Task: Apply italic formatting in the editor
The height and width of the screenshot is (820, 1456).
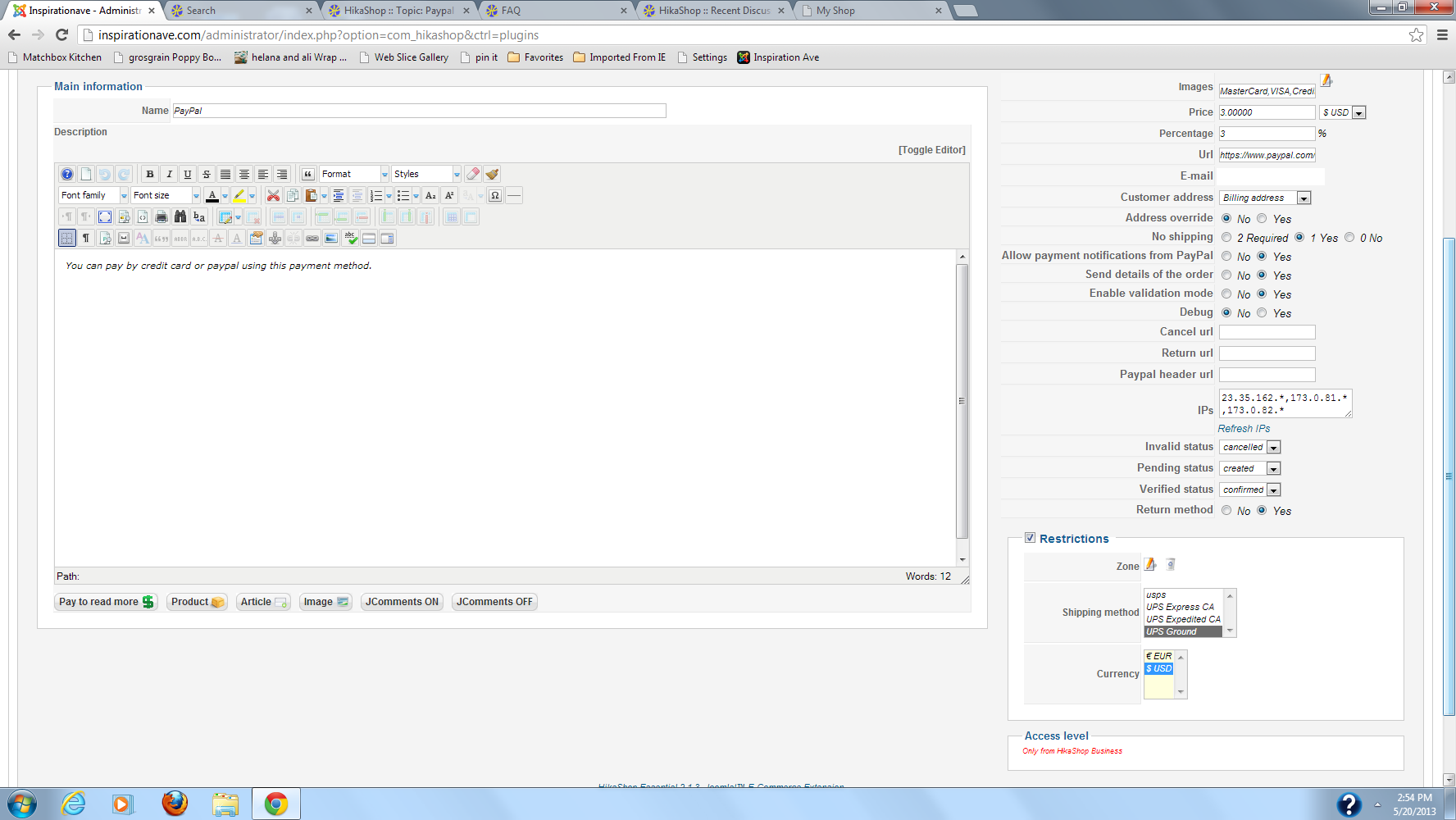Action: [x=169, y=174]
